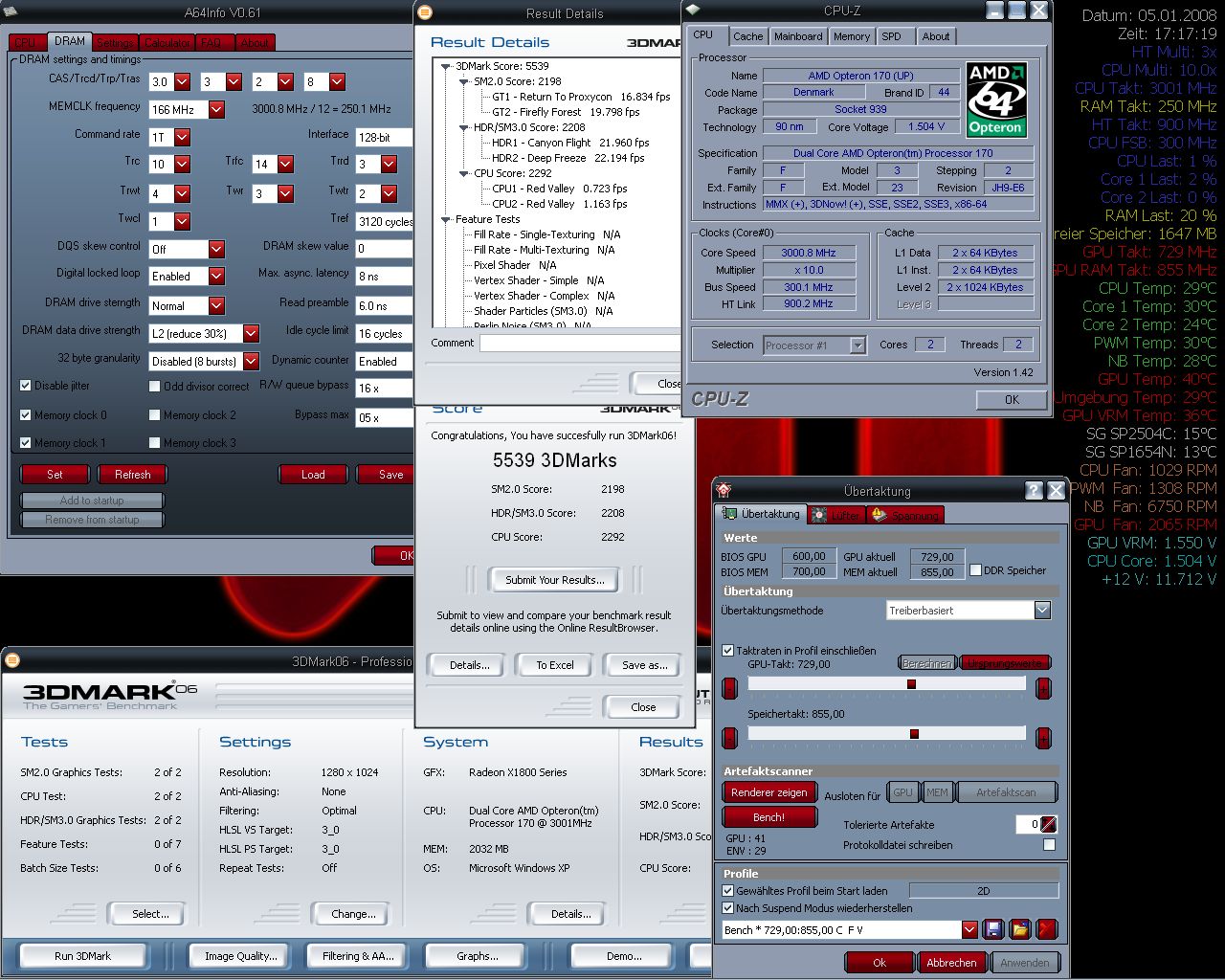Viewport: 1225px width, 980px height.
Task: Click the Set button in A64Info
Action: pyautogui.click(x=55, y=474)
